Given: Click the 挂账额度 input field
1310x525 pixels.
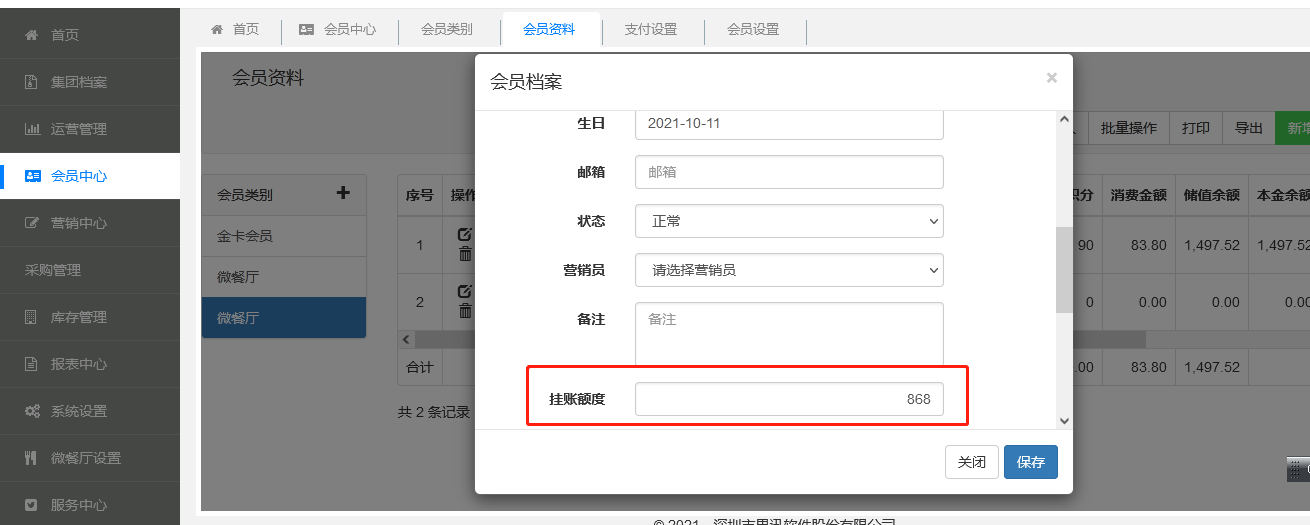Looking at the screenshot, I should [x=789, y=399].
